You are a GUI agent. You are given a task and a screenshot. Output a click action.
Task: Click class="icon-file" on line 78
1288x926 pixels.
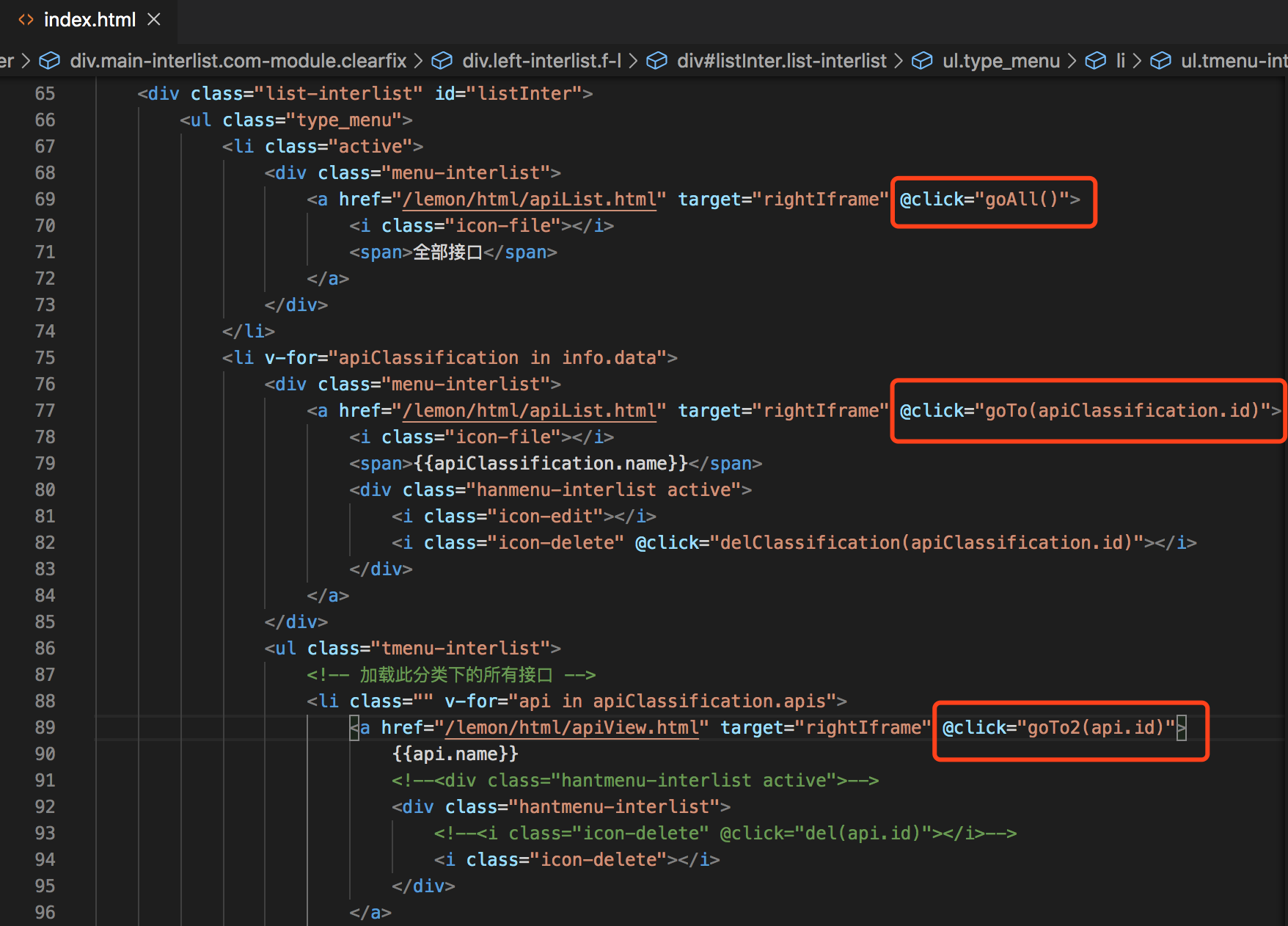pyautogui.click(x=471, y=437)
